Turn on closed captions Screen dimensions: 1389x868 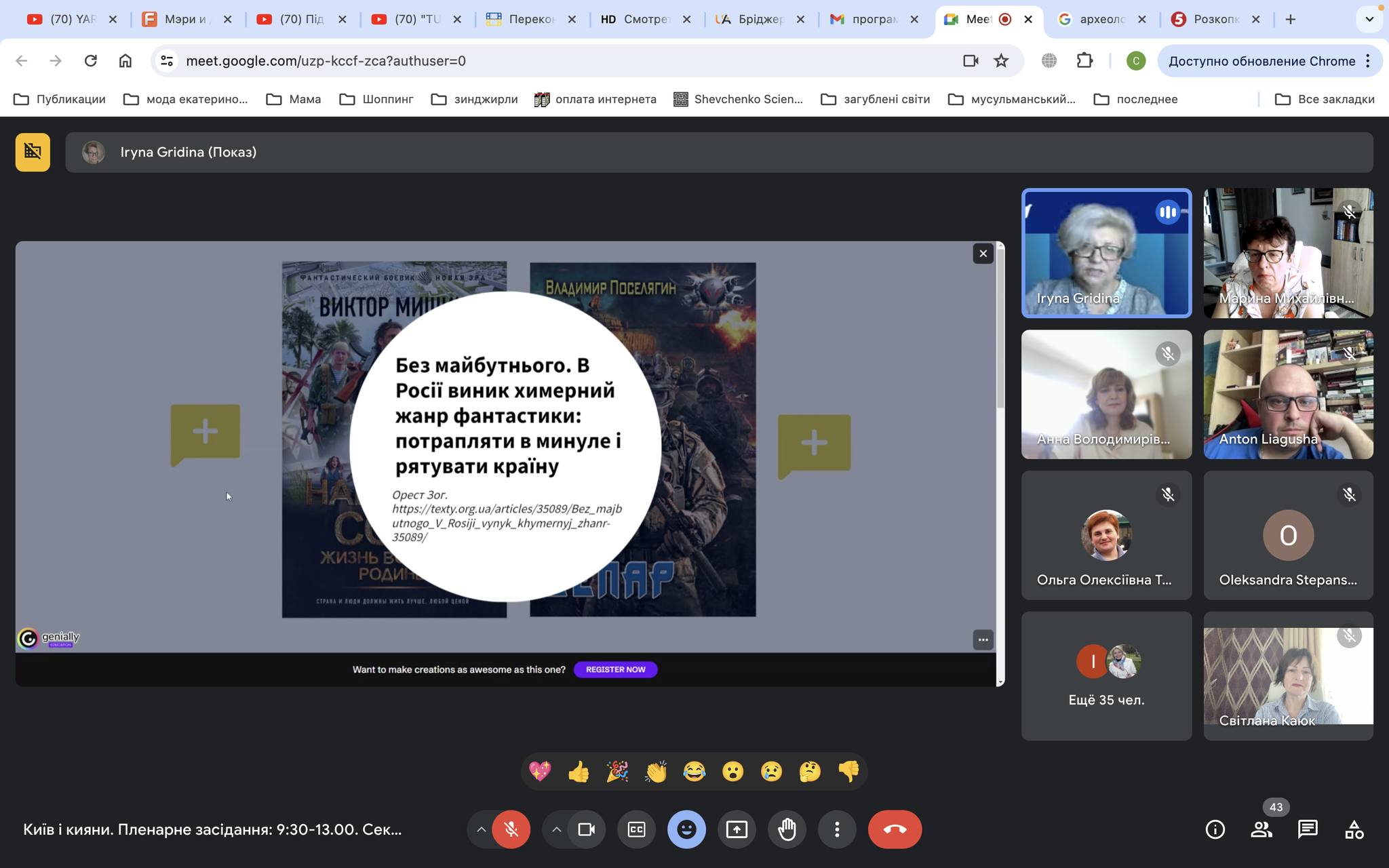[636, 829]
